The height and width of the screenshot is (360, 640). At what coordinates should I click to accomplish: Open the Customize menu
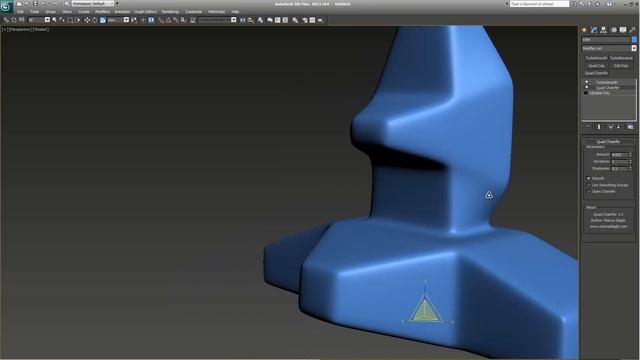point(193,12)
